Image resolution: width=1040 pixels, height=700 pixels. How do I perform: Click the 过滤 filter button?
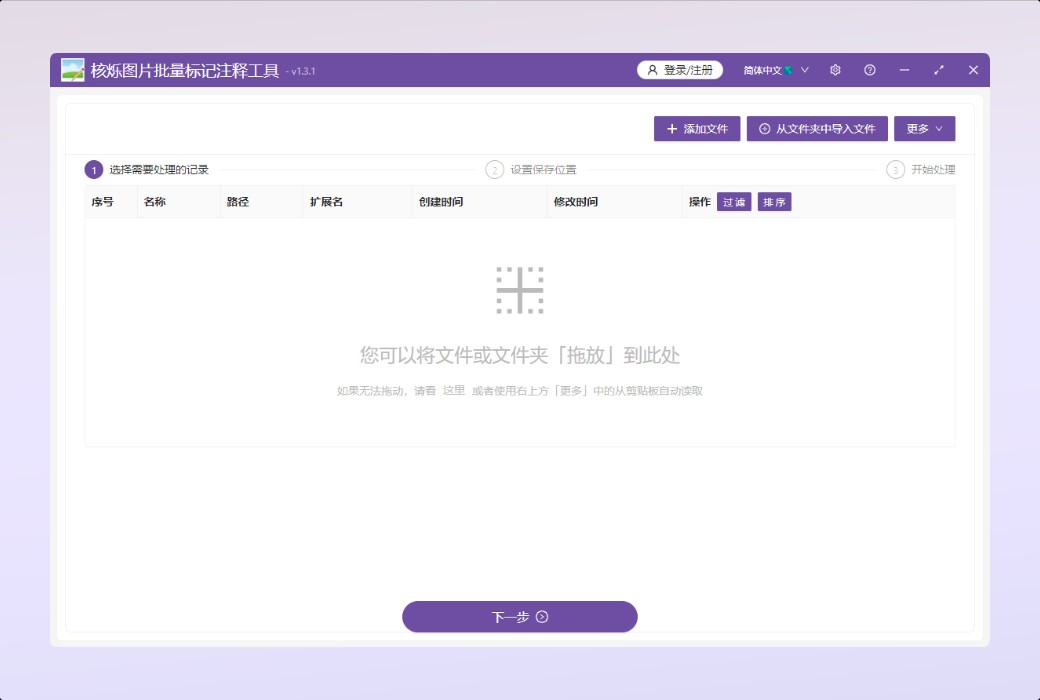tap(734, 202)
